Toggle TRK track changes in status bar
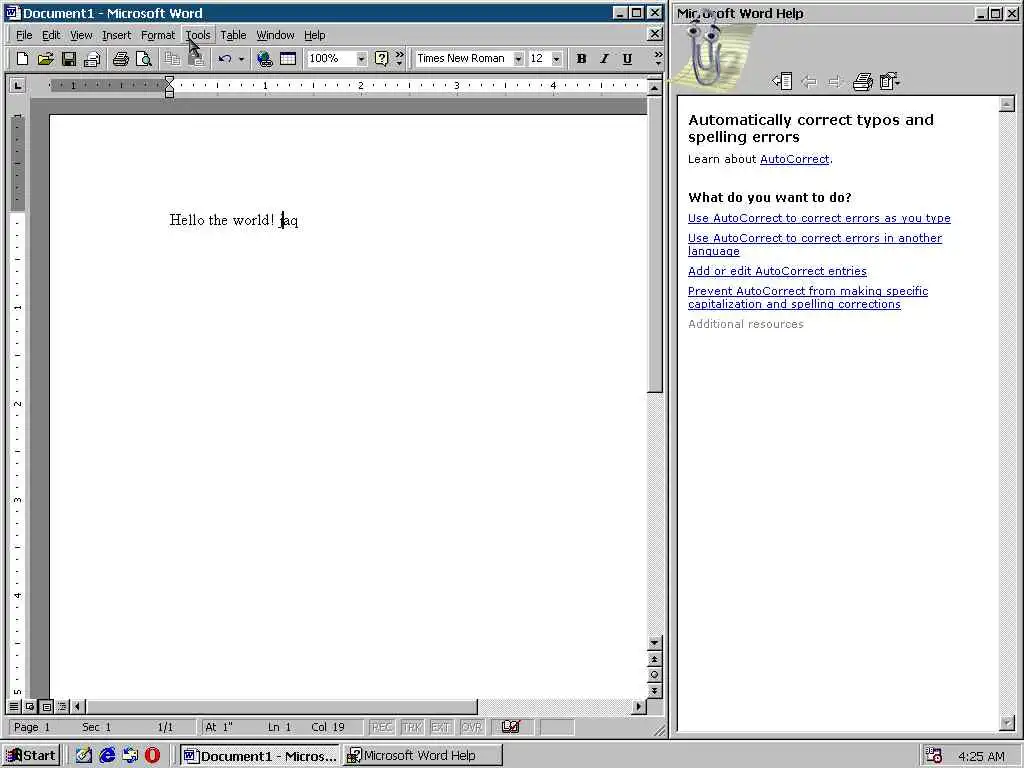1024x768 pixels. click(x=411, y=727)
